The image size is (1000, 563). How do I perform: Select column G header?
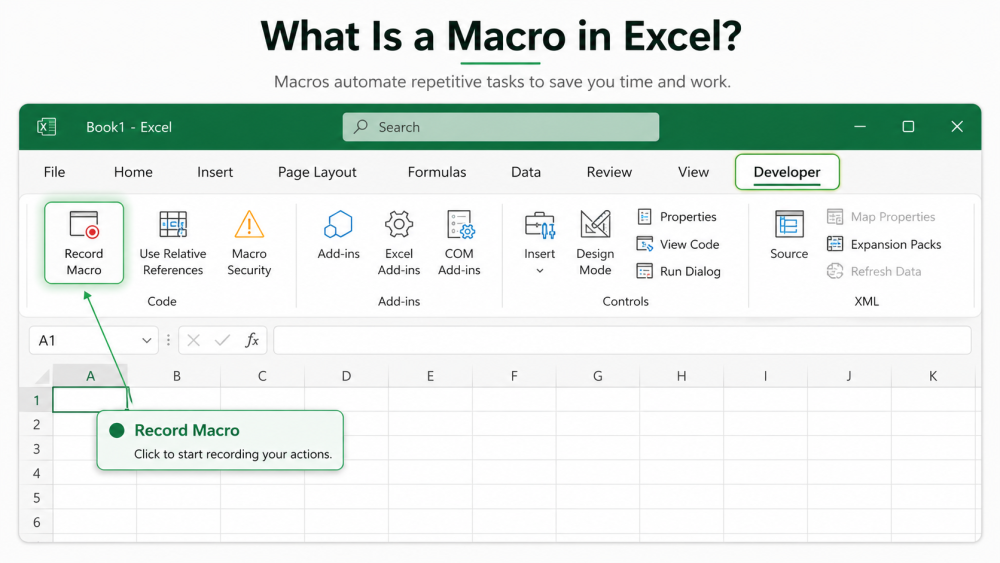point(598,376)
